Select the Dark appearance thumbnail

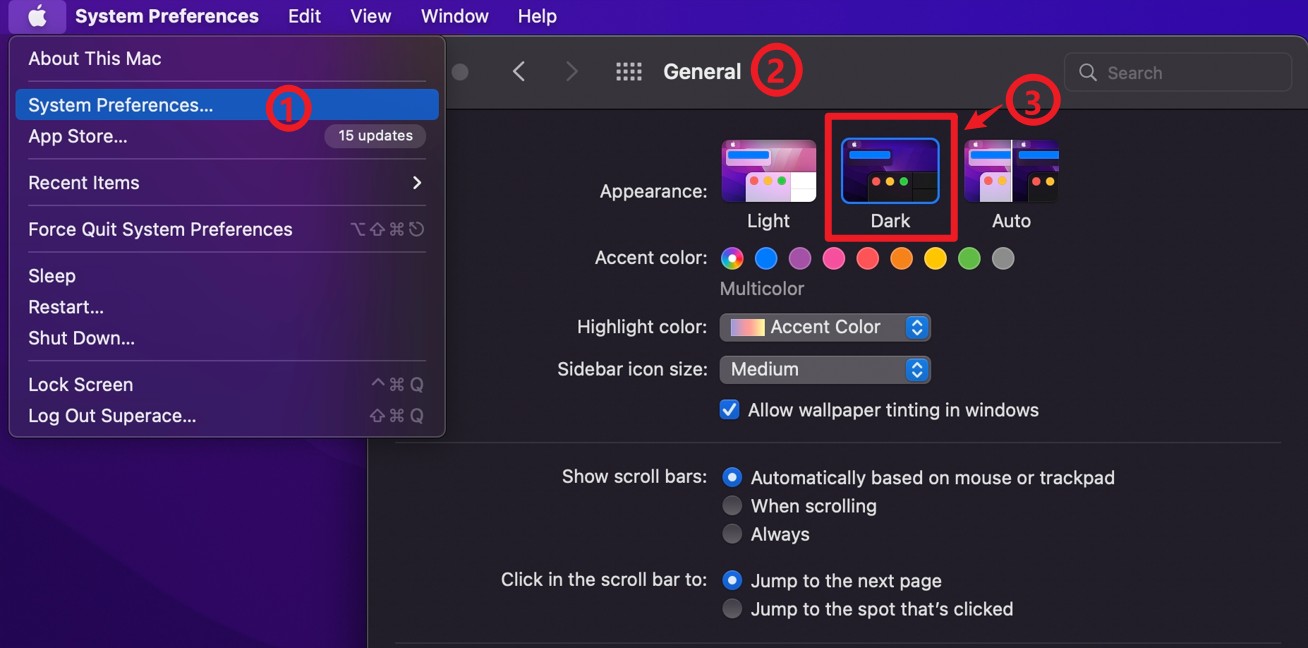pos(890,170)
